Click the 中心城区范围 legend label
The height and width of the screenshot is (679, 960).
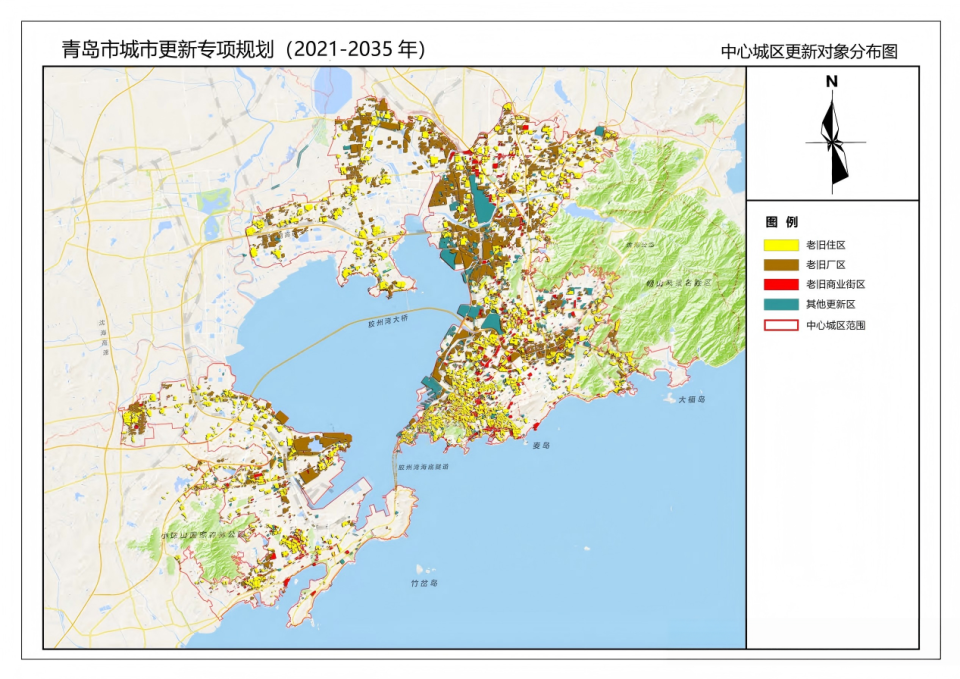tap(835, 325)
